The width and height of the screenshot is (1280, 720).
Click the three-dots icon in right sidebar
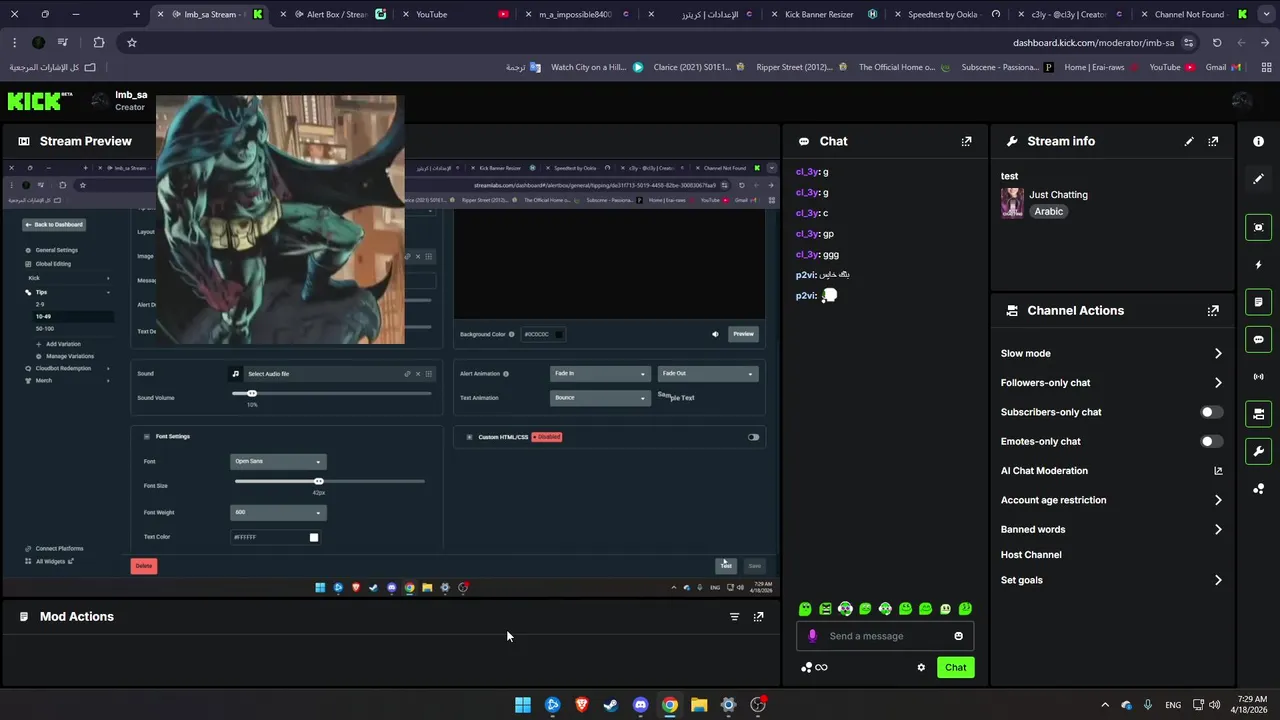(x=1258, y=489)
